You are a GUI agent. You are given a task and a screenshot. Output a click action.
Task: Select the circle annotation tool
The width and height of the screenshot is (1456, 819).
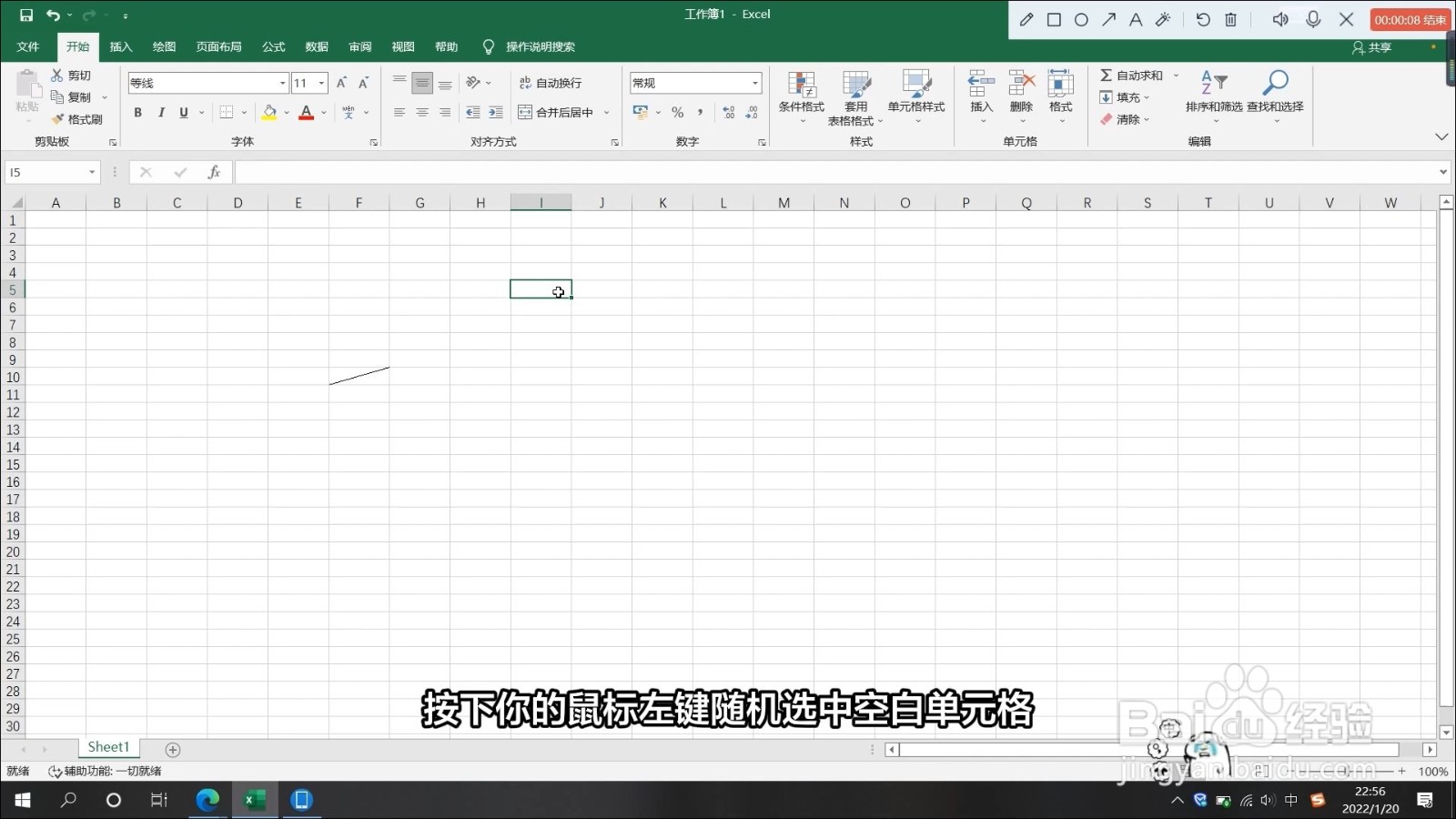point(1081,19)
